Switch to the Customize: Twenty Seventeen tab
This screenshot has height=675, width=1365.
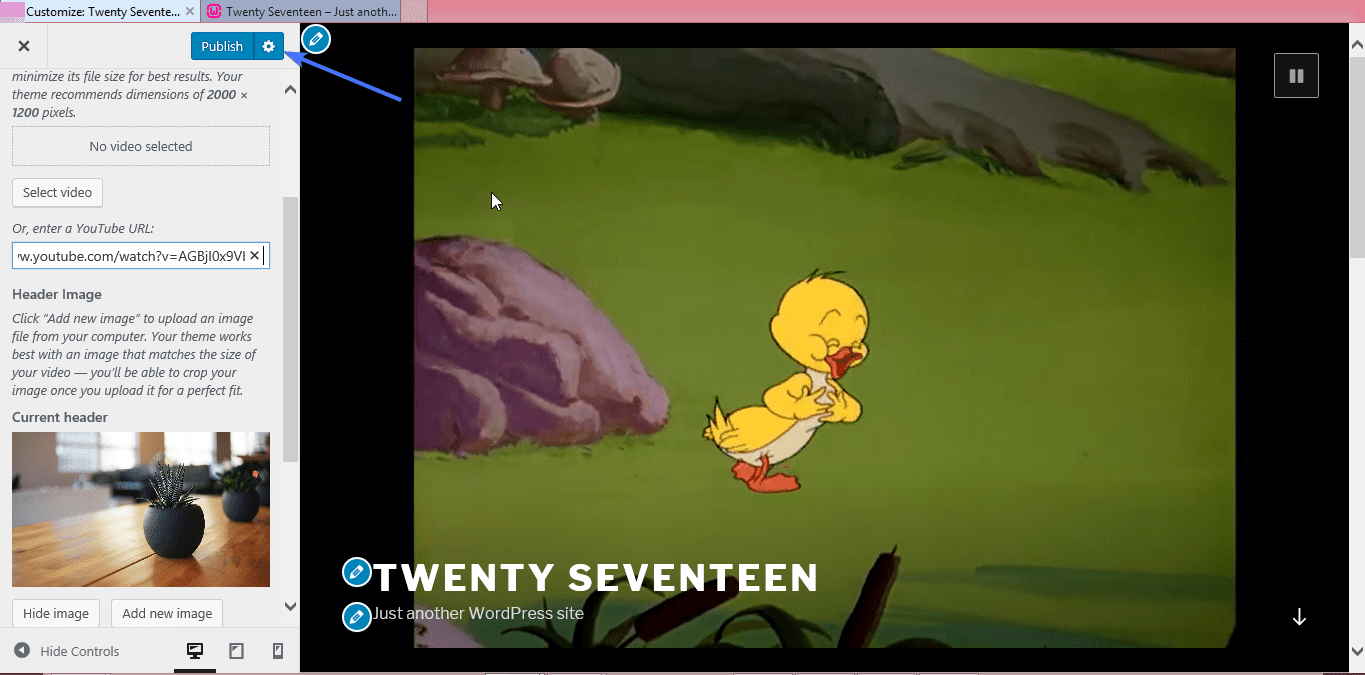point(100,12)
